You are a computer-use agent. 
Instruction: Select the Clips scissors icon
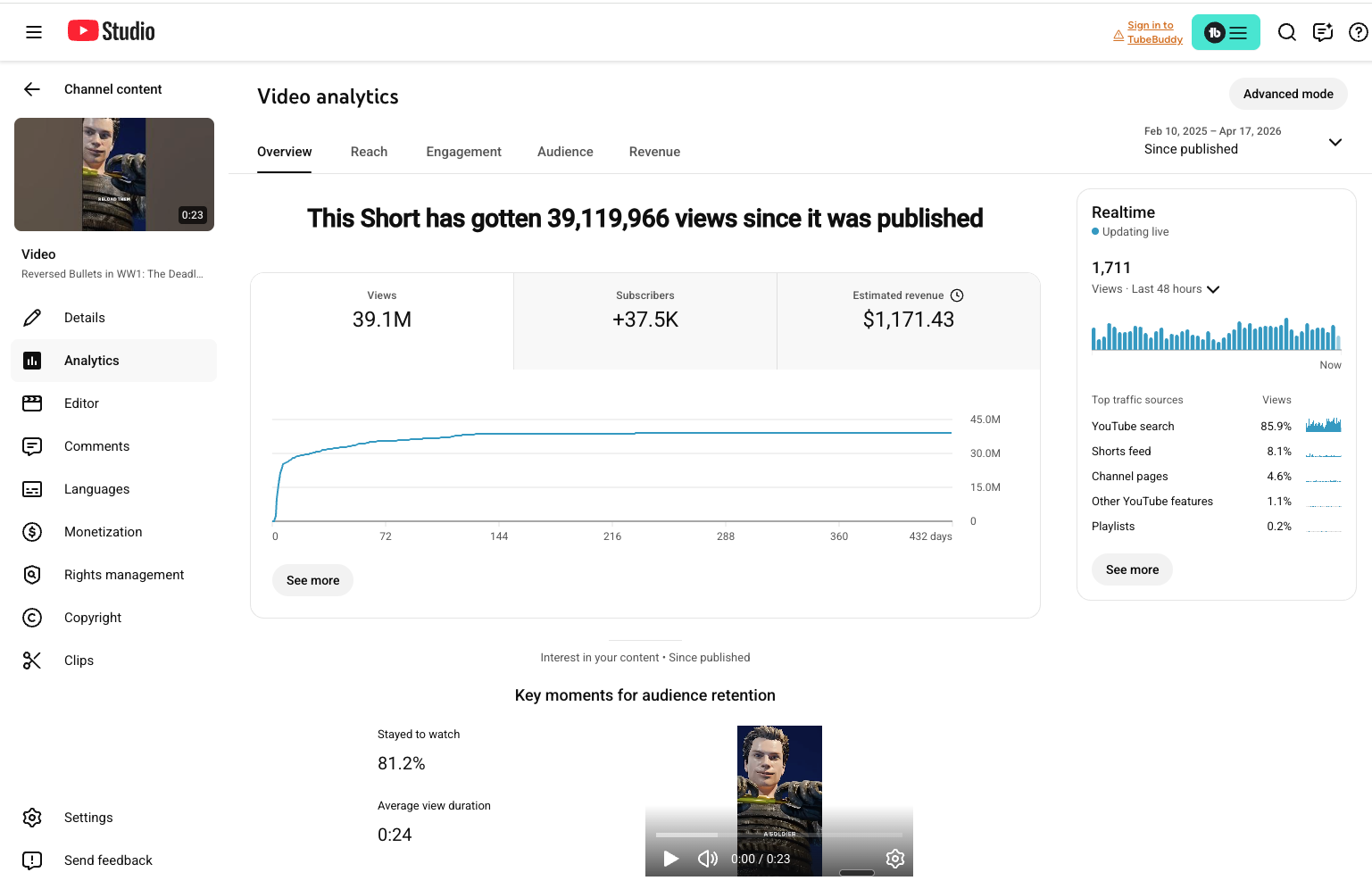[x=32, y=661]
